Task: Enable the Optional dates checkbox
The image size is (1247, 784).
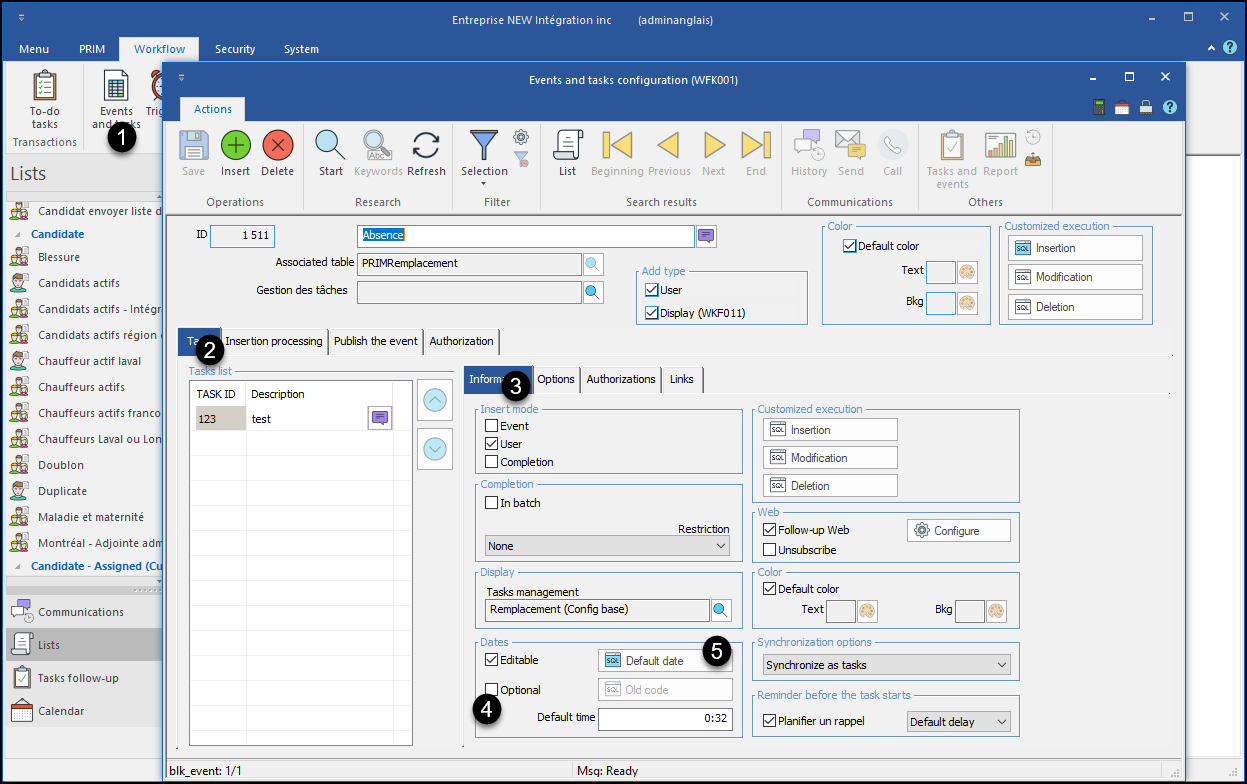Action: [x=491, y=690]
